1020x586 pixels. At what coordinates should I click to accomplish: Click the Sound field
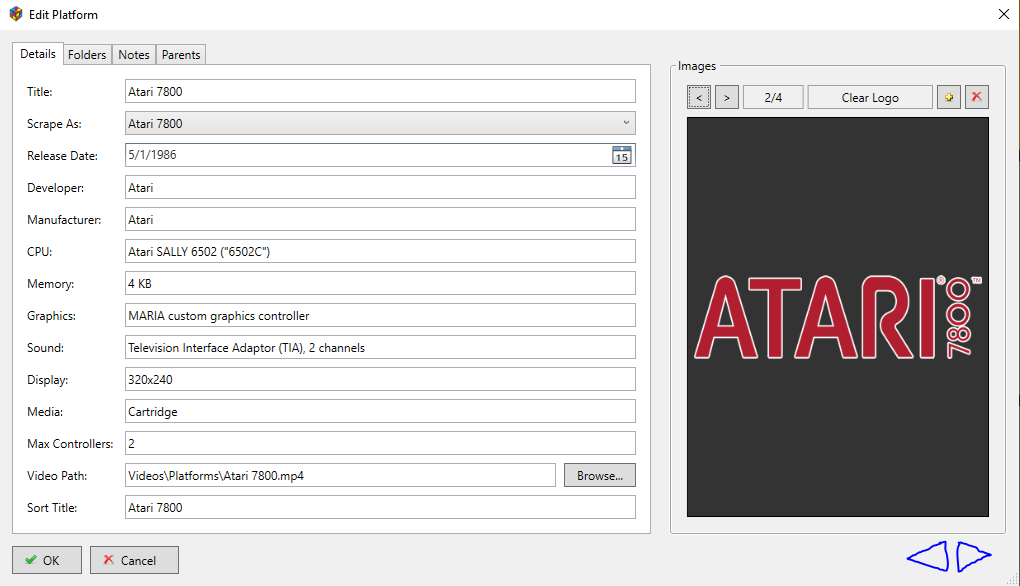pyautogui.click(x=380, y=347)
